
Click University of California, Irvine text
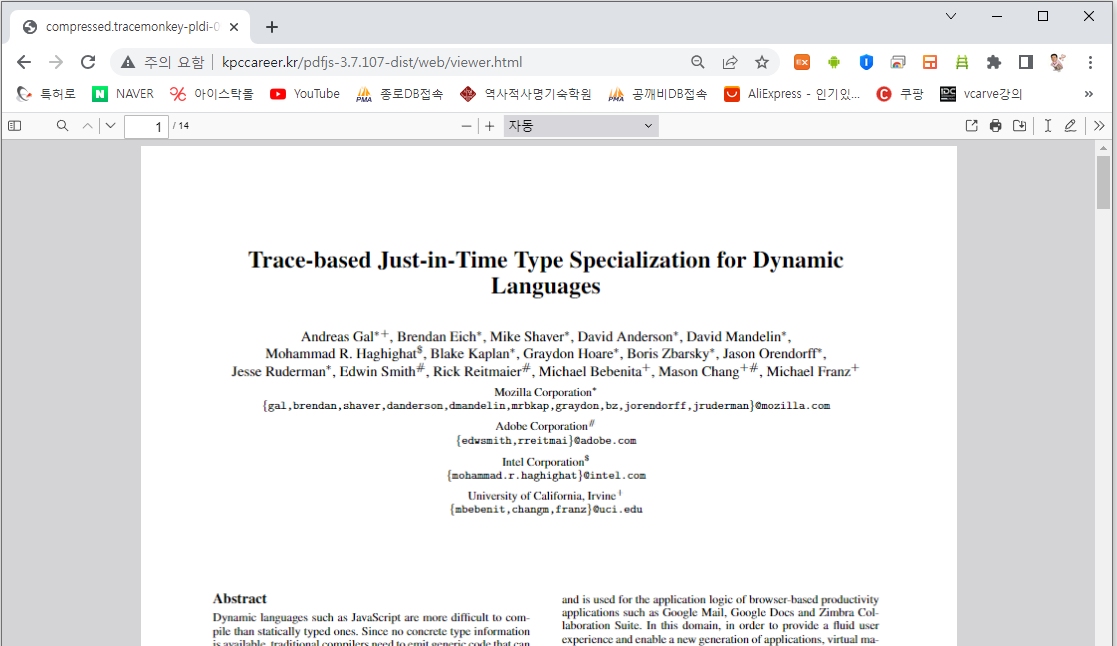(544, 496)
